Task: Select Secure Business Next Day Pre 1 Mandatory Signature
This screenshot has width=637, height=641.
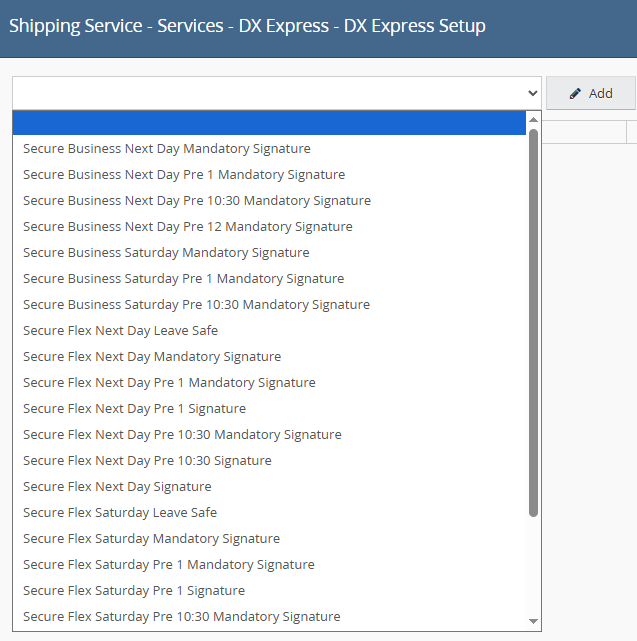Action: (184, 175)
